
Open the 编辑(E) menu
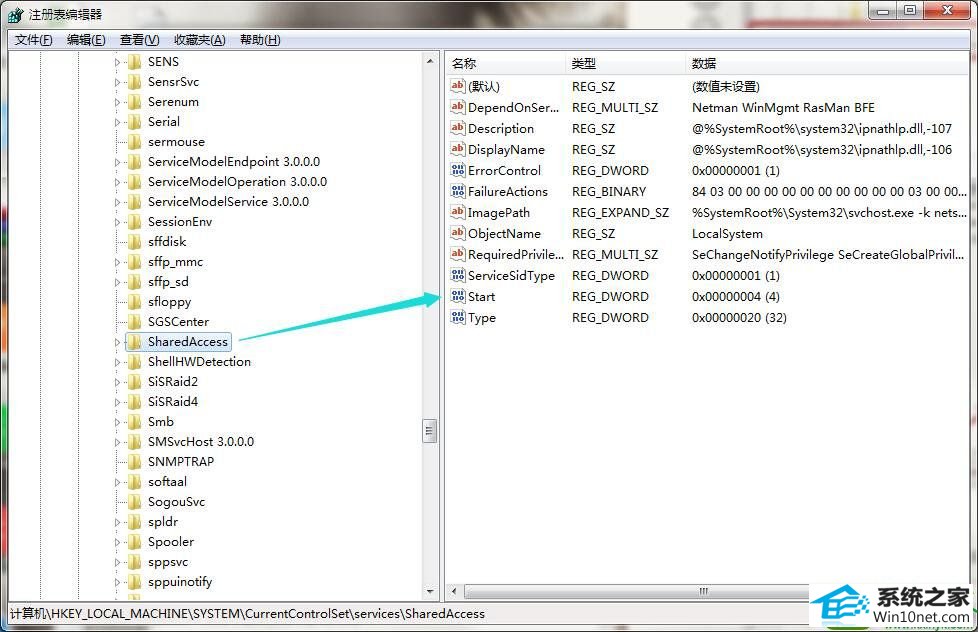(x=86, y=40)
